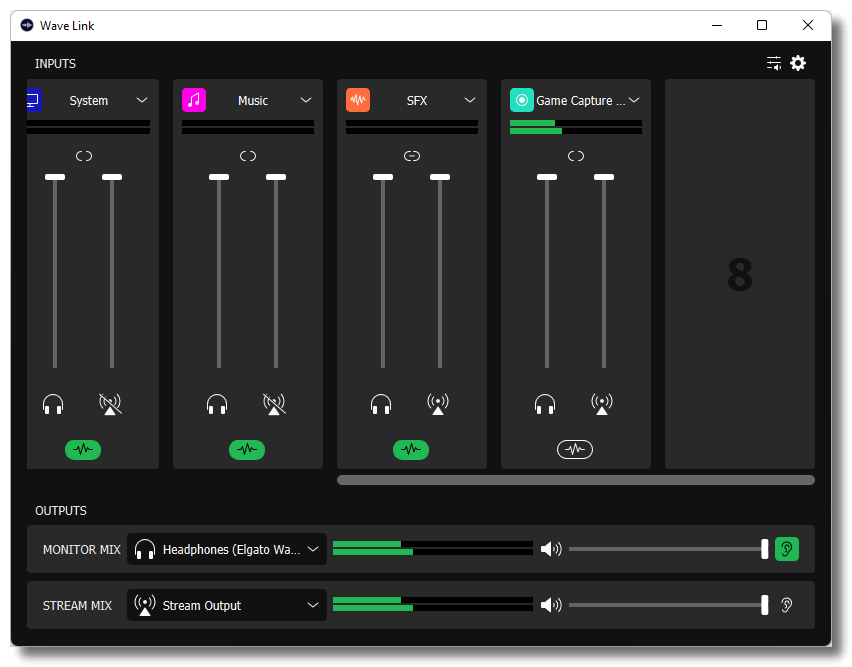Enable Game Capture effects button

pyautogui.click(x=575, y=450)
